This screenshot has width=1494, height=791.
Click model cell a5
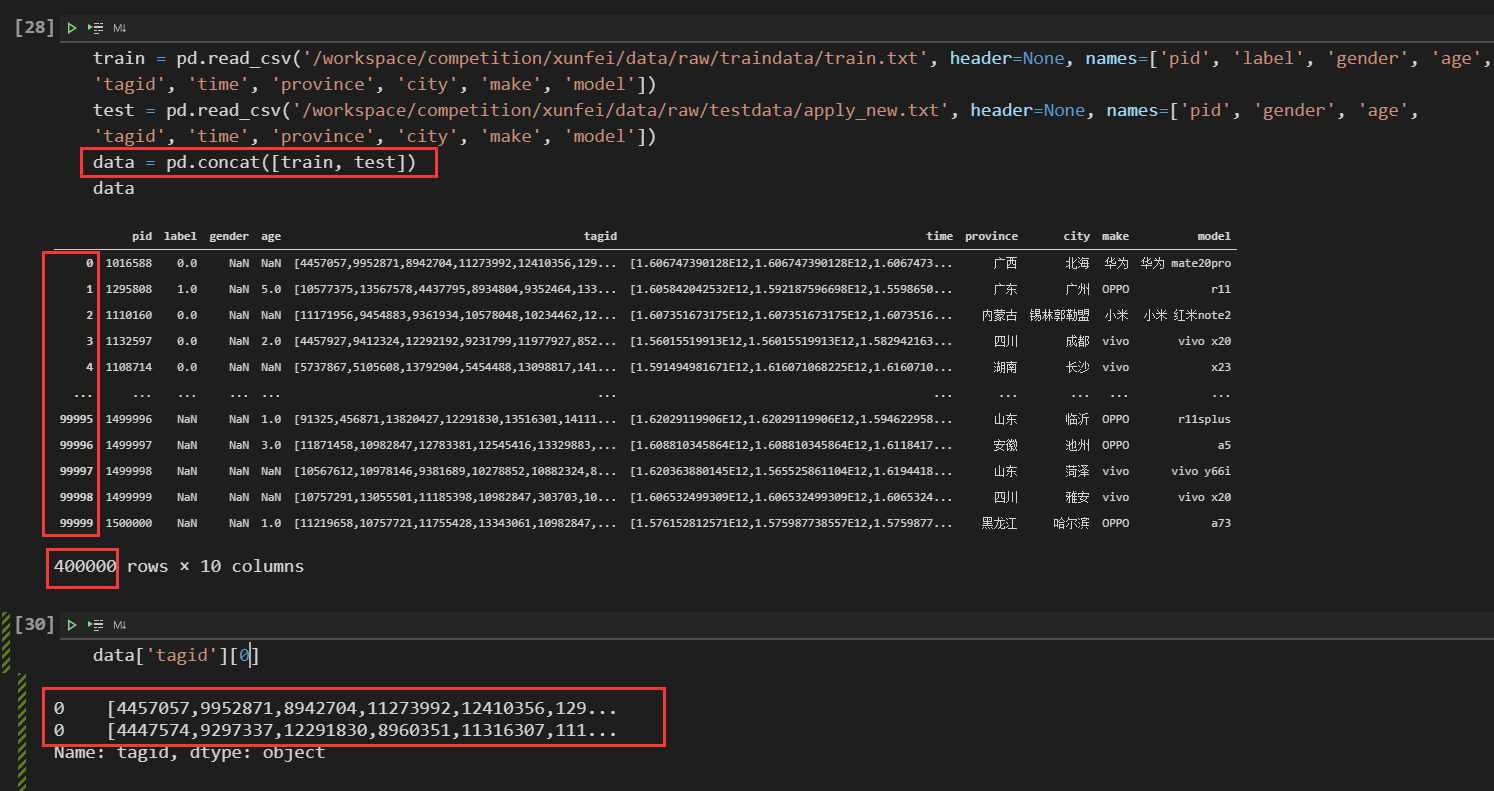pos(1225,445)
